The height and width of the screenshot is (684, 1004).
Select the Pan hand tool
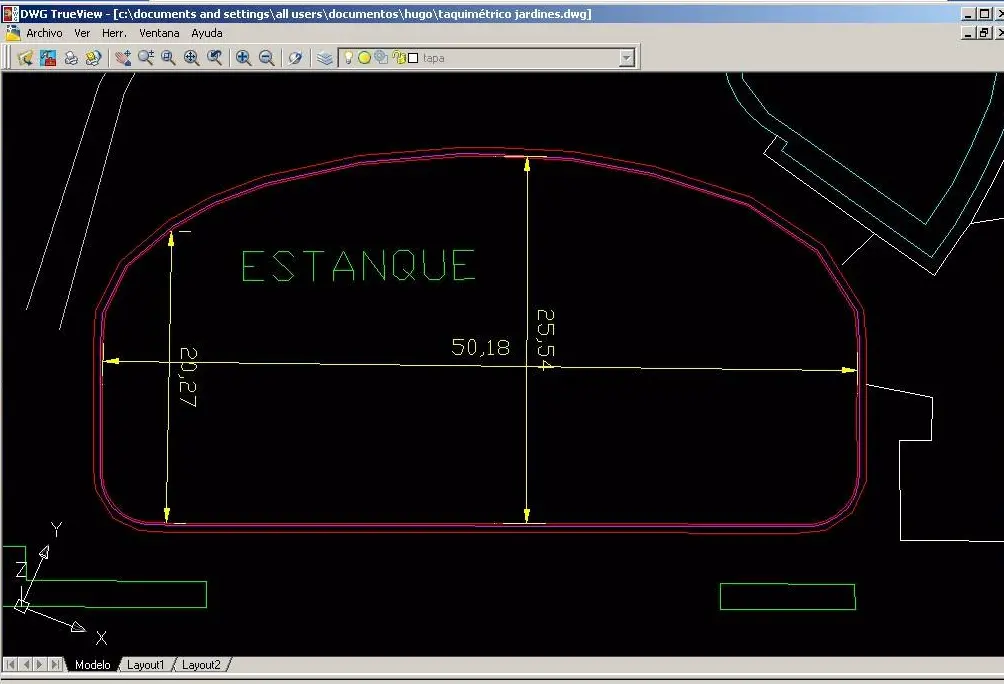123,58
